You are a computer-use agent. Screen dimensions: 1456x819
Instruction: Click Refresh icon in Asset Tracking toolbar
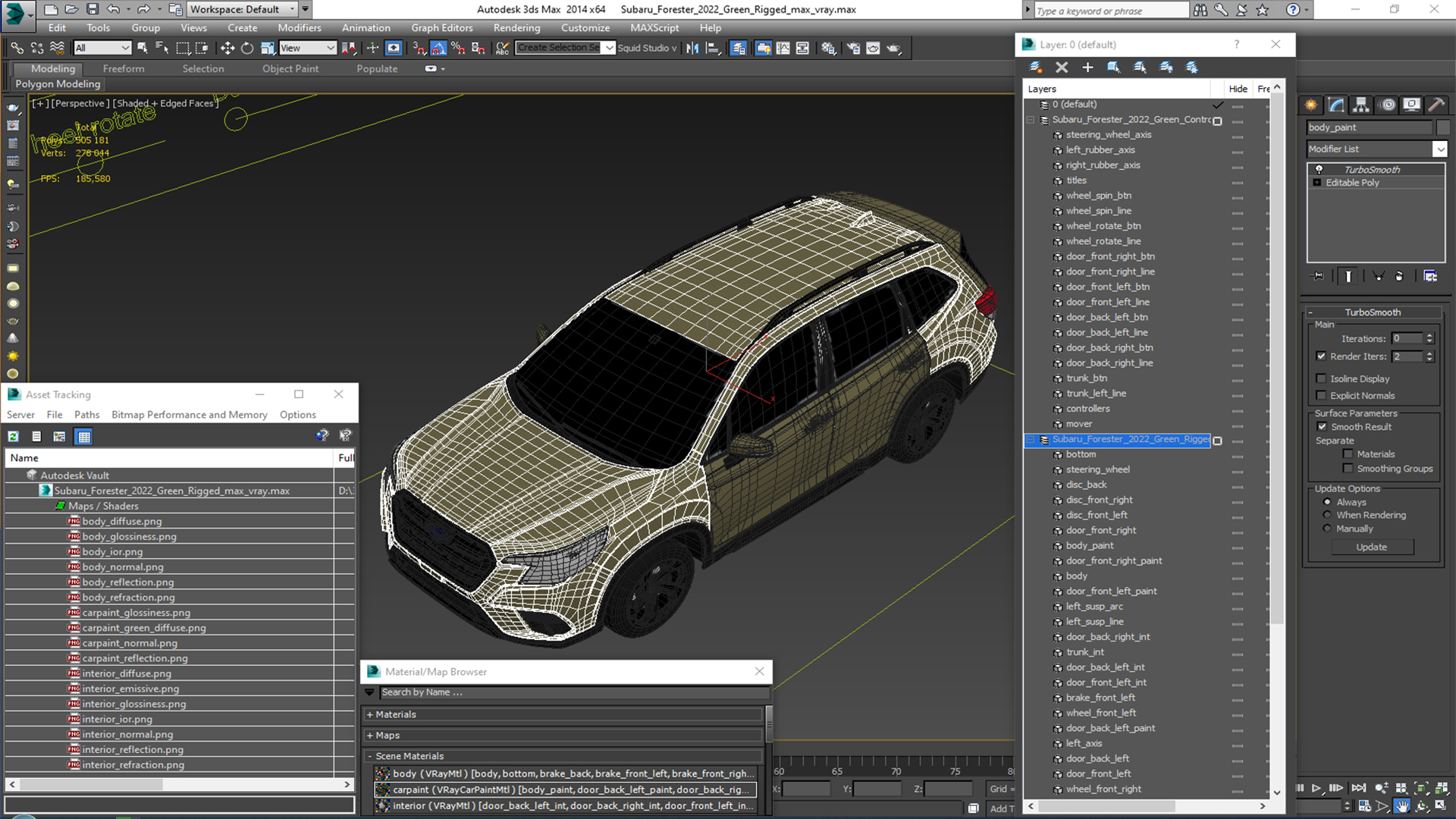point(14,436)
